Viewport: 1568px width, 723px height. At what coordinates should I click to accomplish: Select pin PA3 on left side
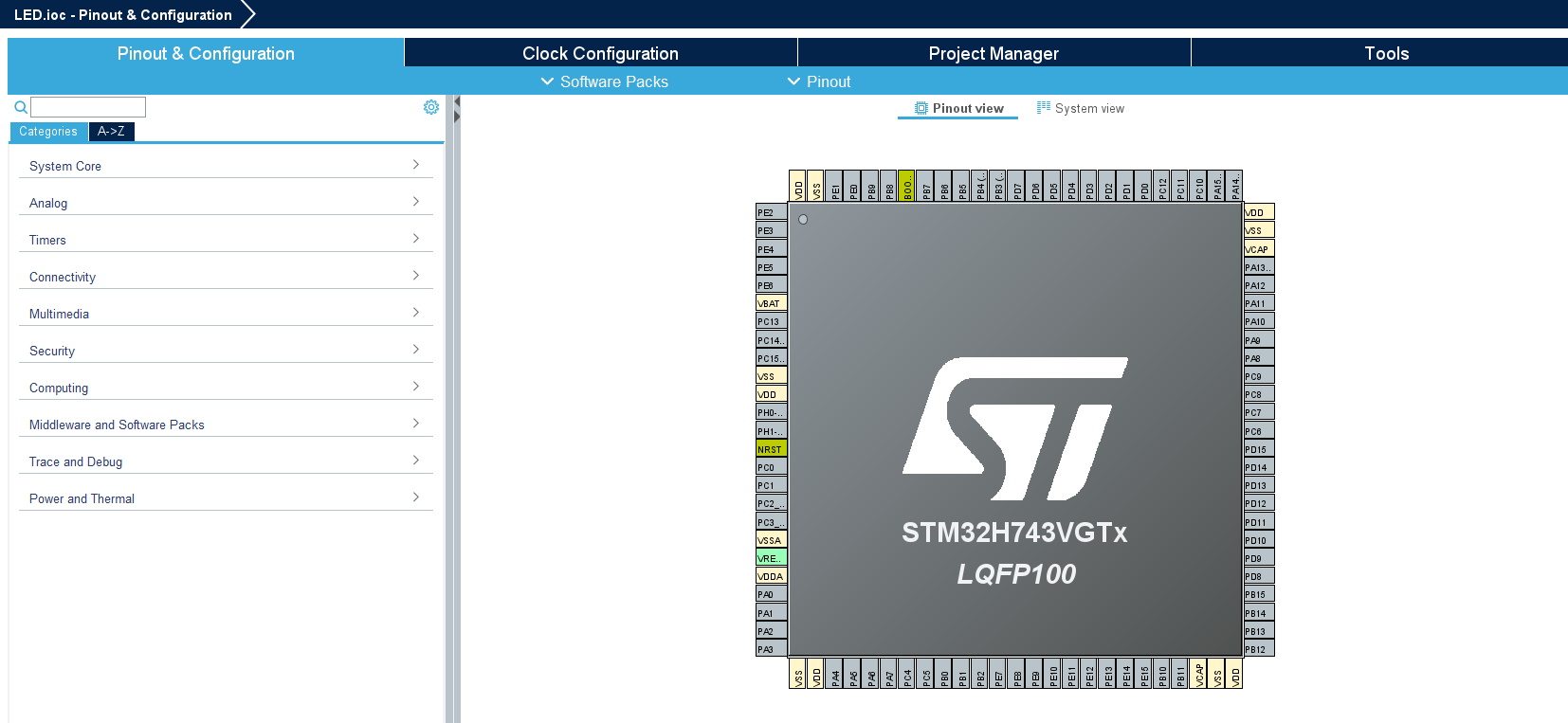772,649
